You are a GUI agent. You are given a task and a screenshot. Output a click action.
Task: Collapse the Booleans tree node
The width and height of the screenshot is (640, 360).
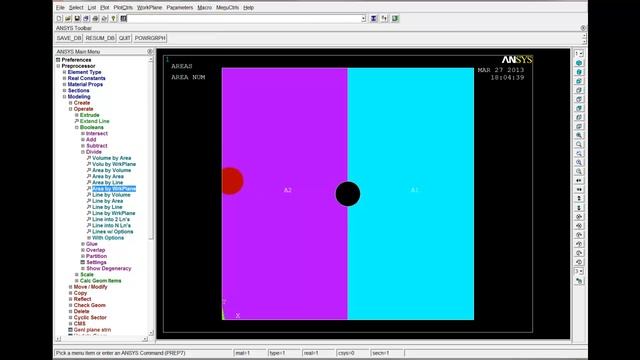point(77,127)
